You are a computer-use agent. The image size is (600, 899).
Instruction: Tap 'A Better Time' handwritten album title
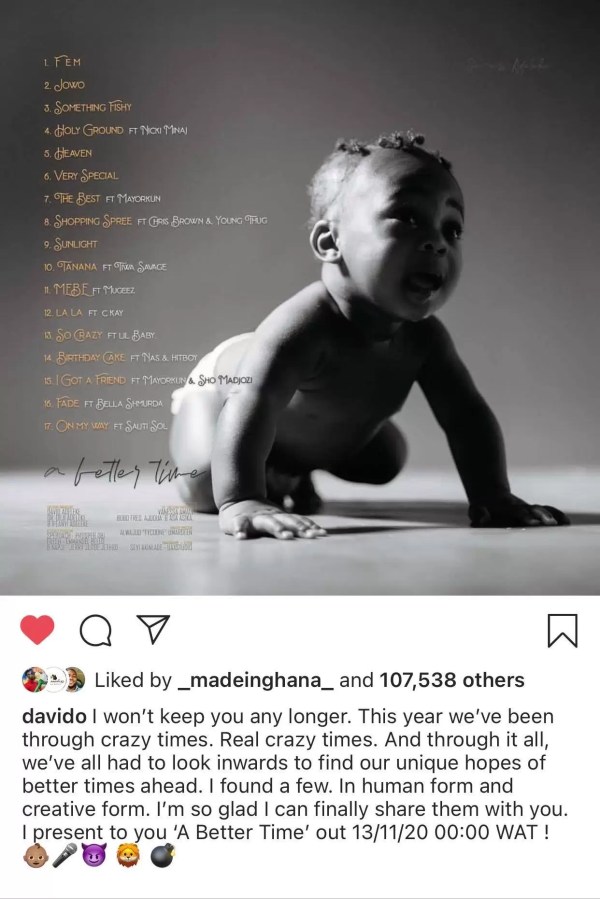click(125, 471)
